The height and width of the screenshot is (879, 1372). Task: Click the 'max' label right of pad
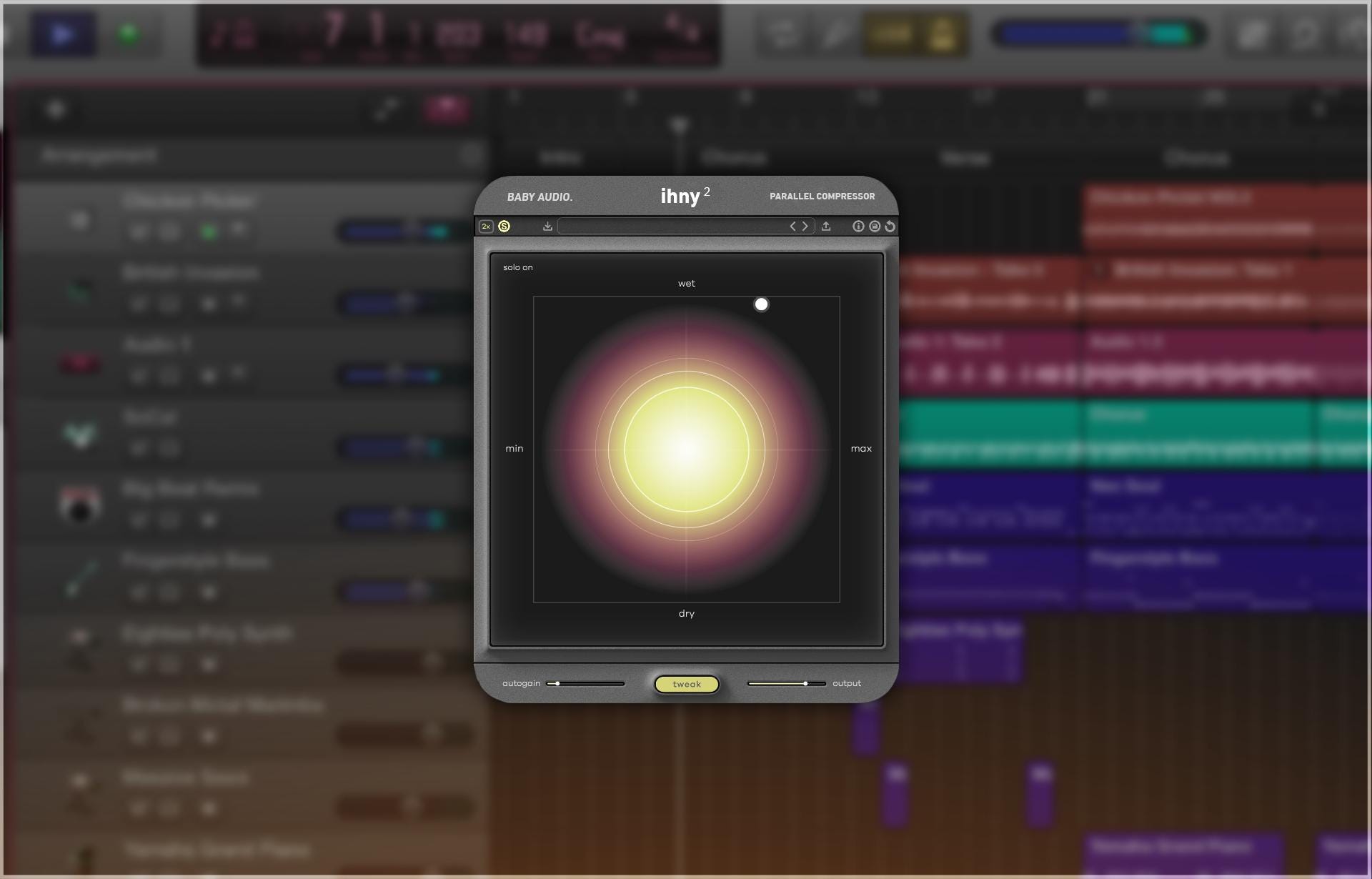[861, 449]
